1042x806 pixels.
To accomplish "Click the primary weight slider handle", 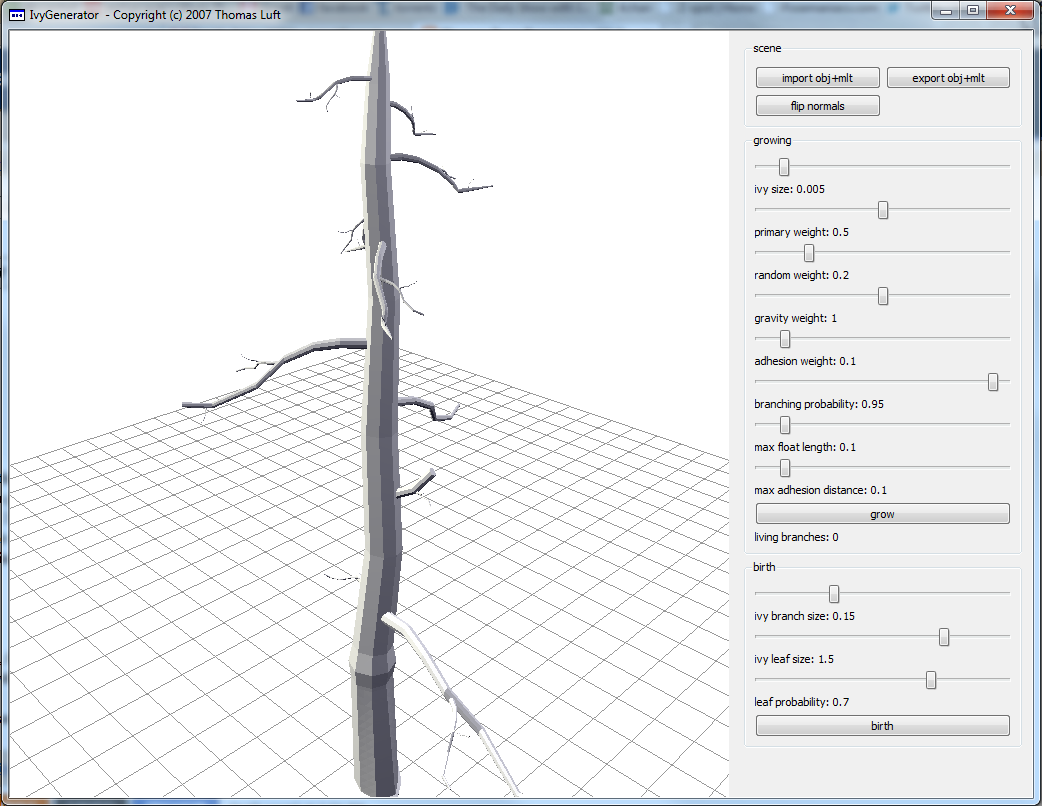I will click(883, 210).
